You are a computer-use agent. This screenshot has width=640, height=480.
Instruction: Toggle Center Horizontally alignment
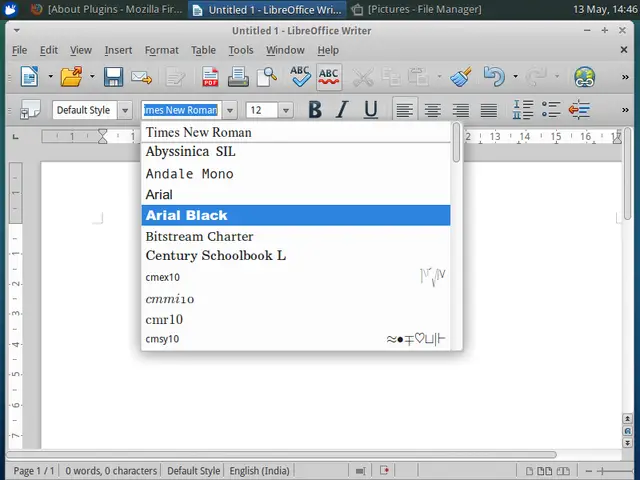click(x=432, y=110)
